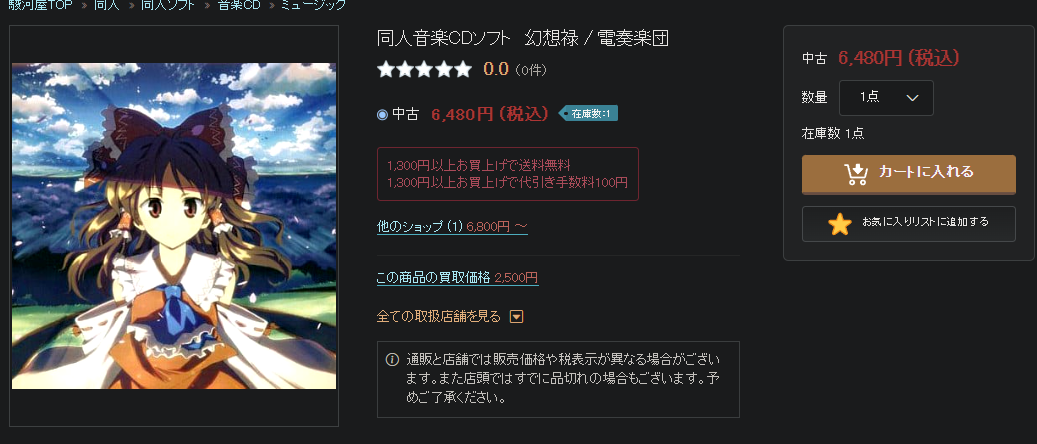Open the 同人​ソフト breadcrumb link
Image resolution: width=1037 pixels, height=444 pixels.
point(167,5)
